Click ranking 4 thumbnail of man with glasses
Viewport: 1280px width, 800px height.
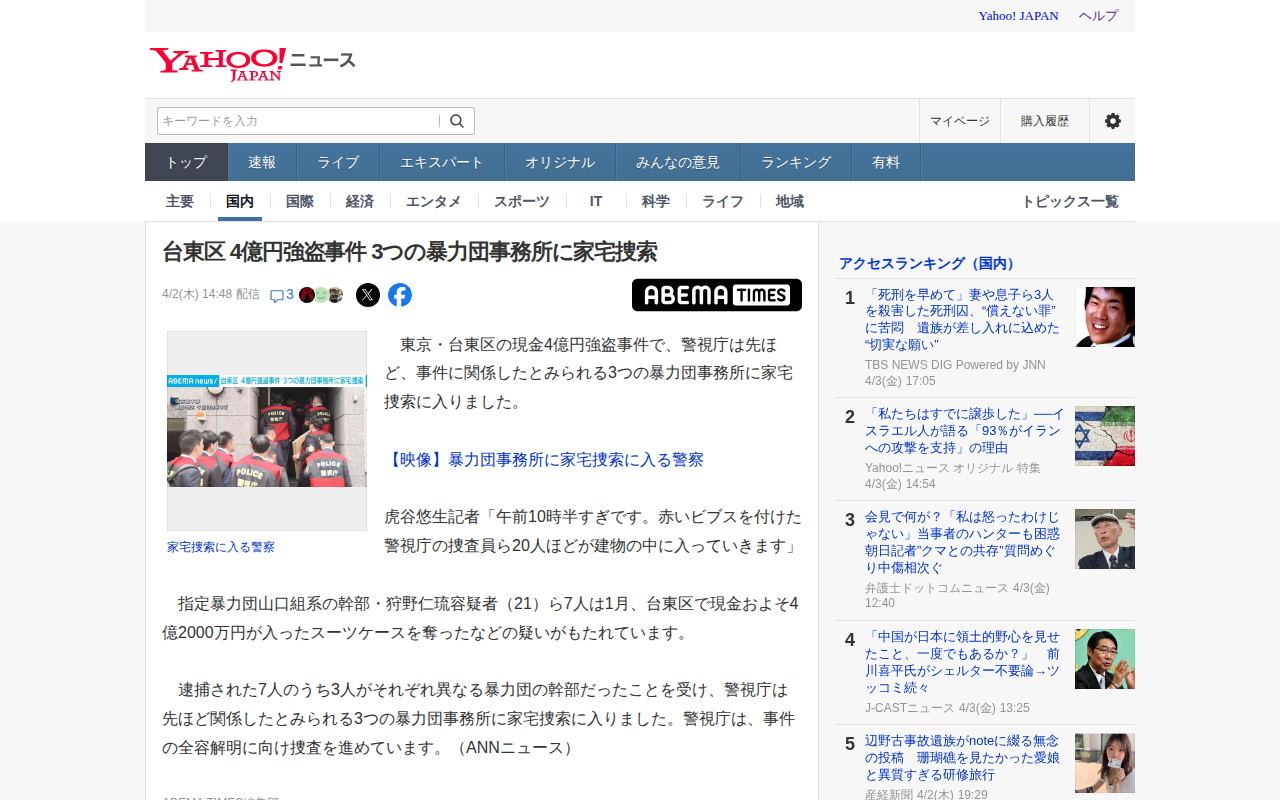click(1105, 659)
